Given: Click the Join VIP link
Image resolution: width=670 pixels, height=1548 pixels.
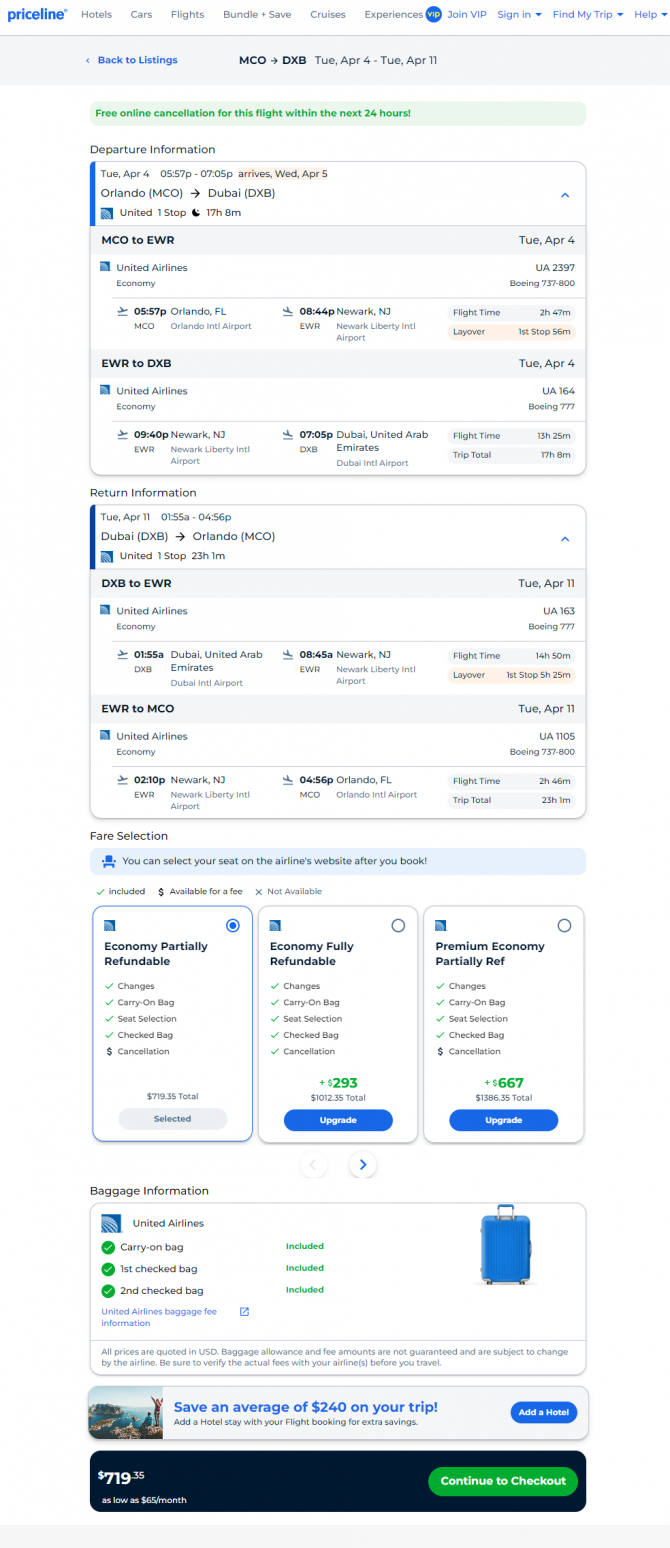Looking at the screenshot, I should (467, 15).
